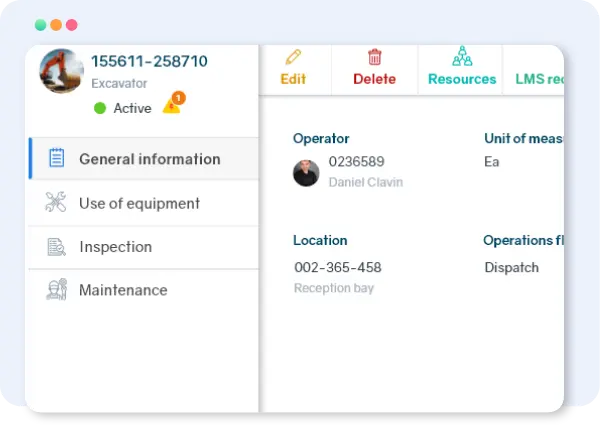Click the wrench icon for Use of equipment
Viewport: 600px width, 431px height.
56,203
